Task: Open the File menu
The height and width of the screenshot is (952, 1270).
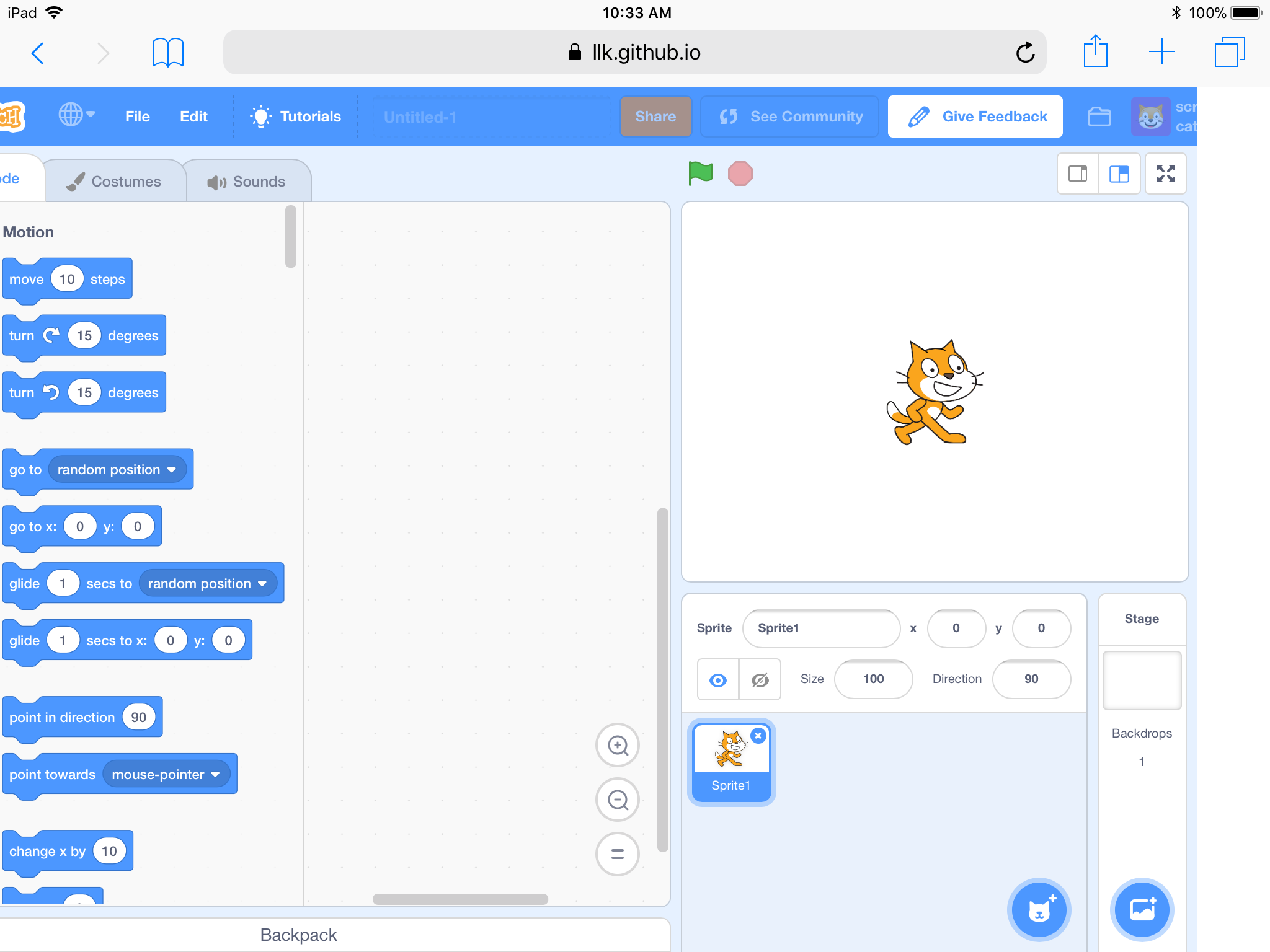Action: (138, 117)
